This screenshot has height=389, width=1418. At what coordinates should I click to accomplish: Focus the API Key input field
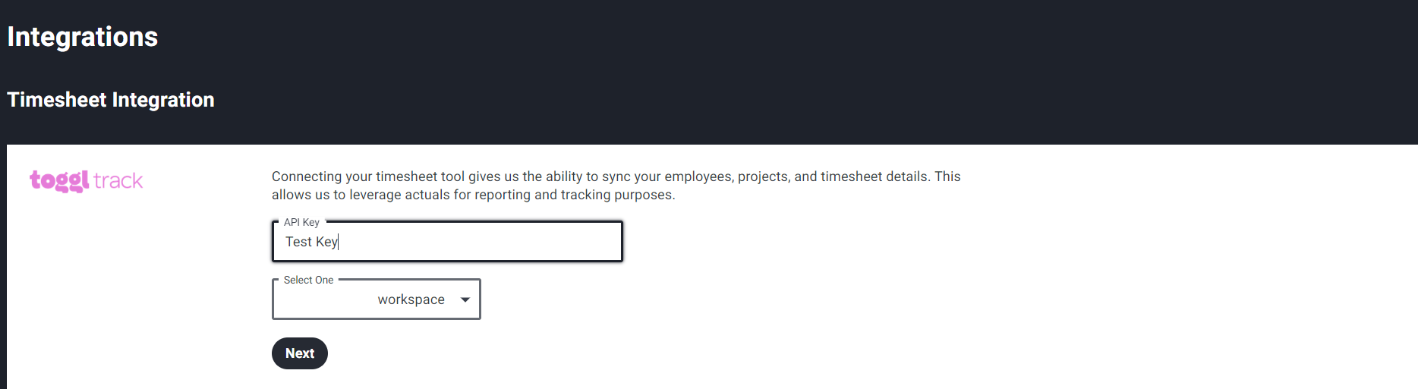pyautogui.click(x=447, y=241)
